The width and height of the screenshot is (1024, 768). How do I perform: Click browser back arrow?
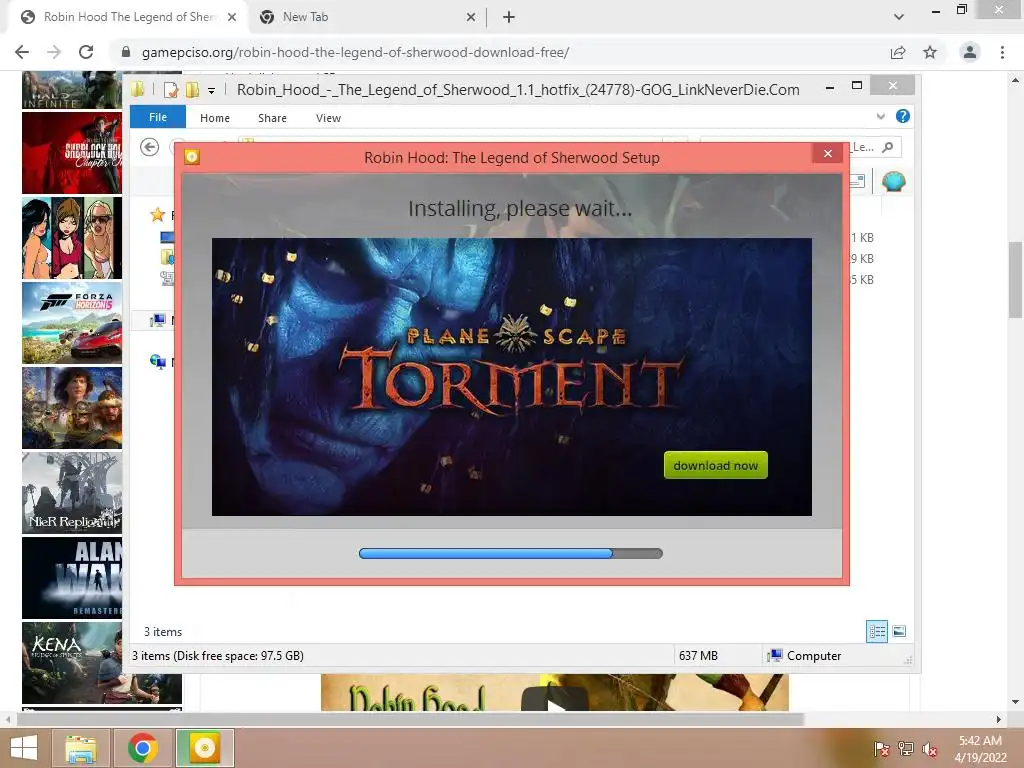click(x=22, y=52)
